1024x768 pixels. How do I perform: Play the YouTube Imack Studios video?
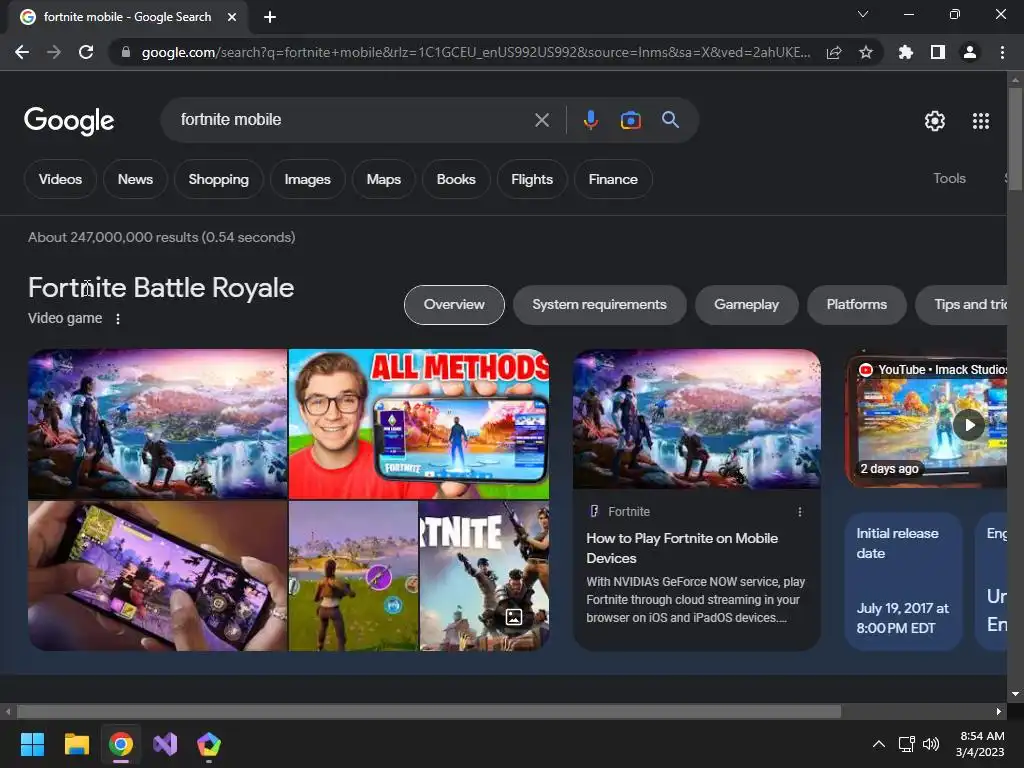(x=969, y=425)
